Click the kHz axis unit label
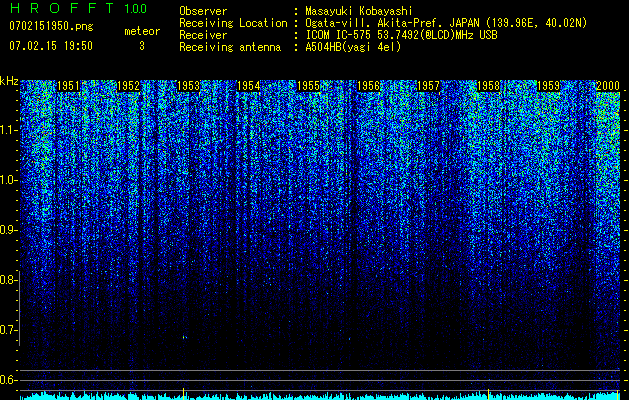629x400 pixels. coord(9,81)
